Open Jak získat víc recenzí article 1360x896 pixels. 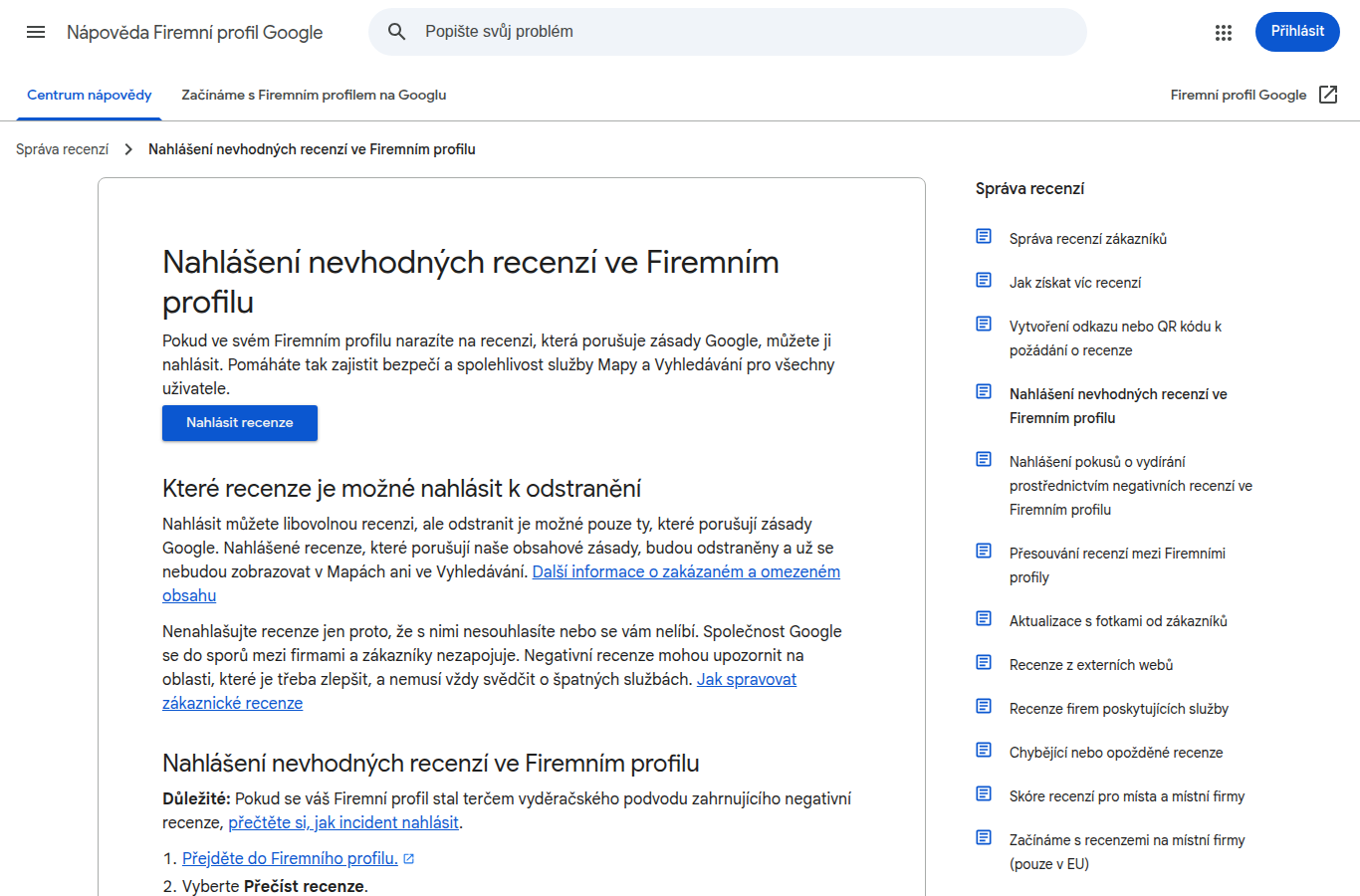tap(1075, 283)
